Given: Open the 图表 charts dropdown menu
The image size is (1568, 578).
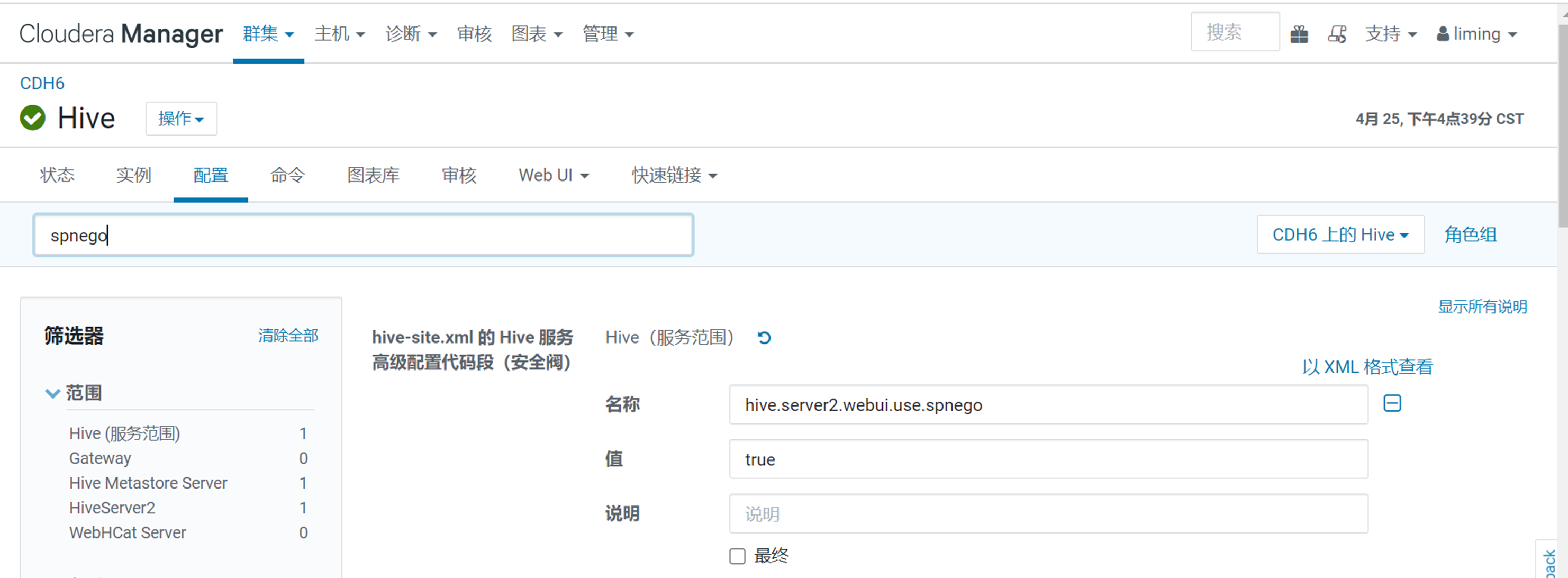Looking at the screenshot, I should 537,34.
